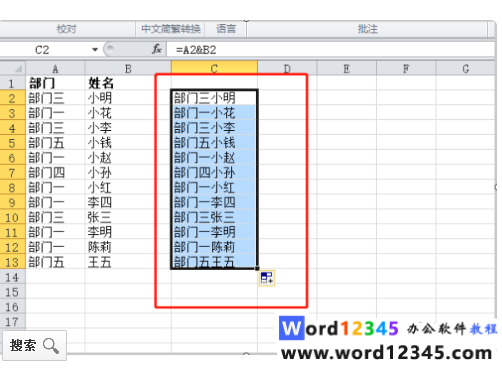Screen dimensions: 502x369
Task: Select cell 部门三张三
Action: pos(214,217)
